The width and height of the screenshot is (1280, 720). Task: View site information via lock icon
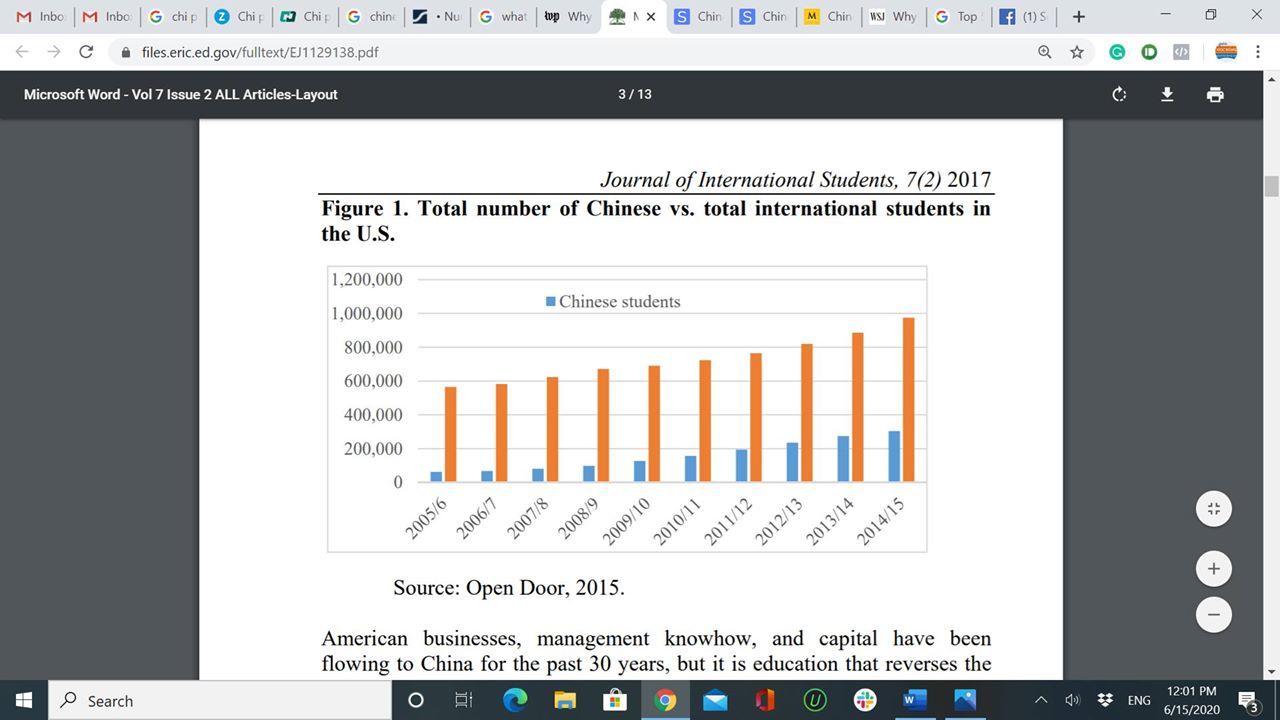pyautogui.click(x=126, y=52)
